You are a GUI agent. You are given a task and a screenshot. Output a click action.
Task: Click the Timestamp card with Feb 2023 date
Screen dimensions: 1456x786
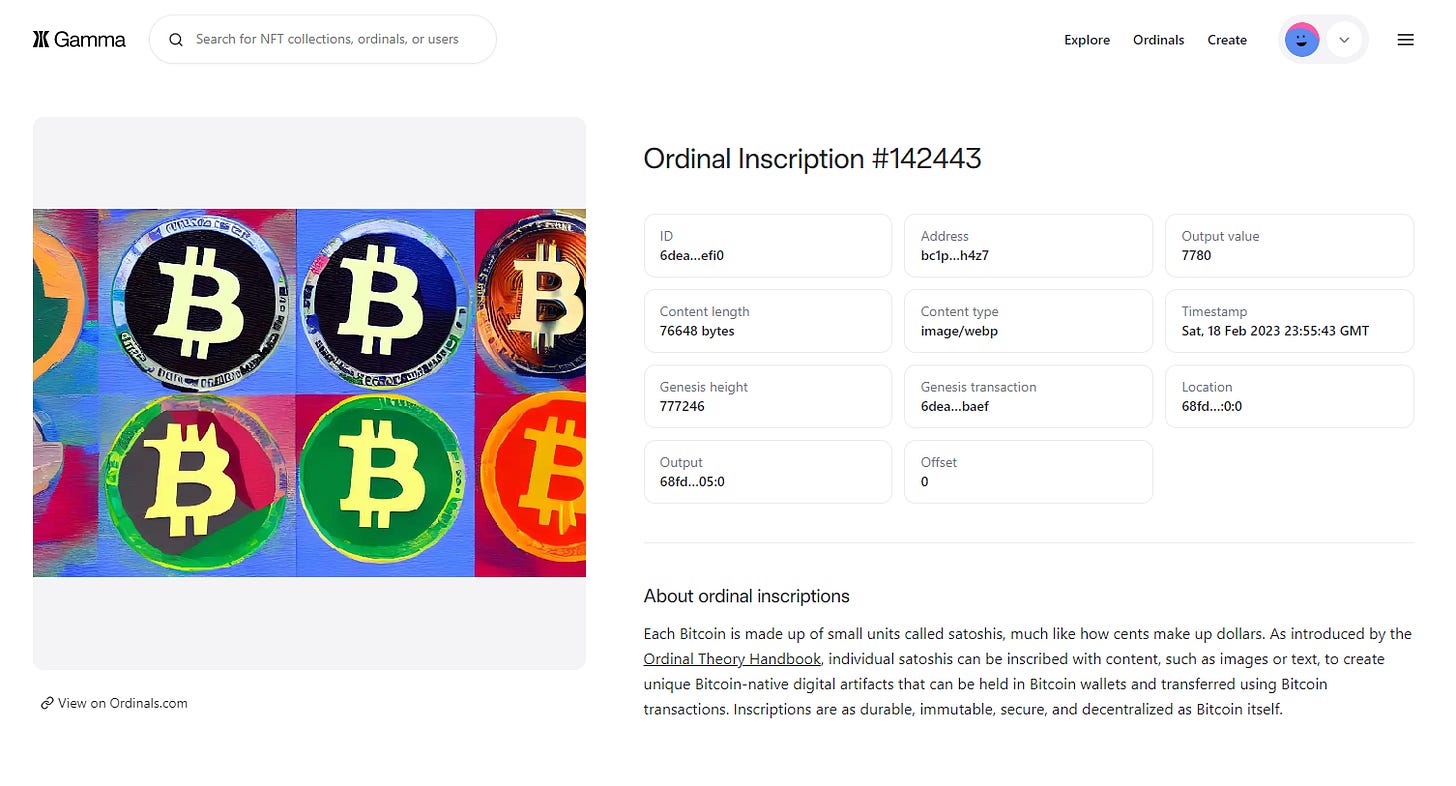1288,321
